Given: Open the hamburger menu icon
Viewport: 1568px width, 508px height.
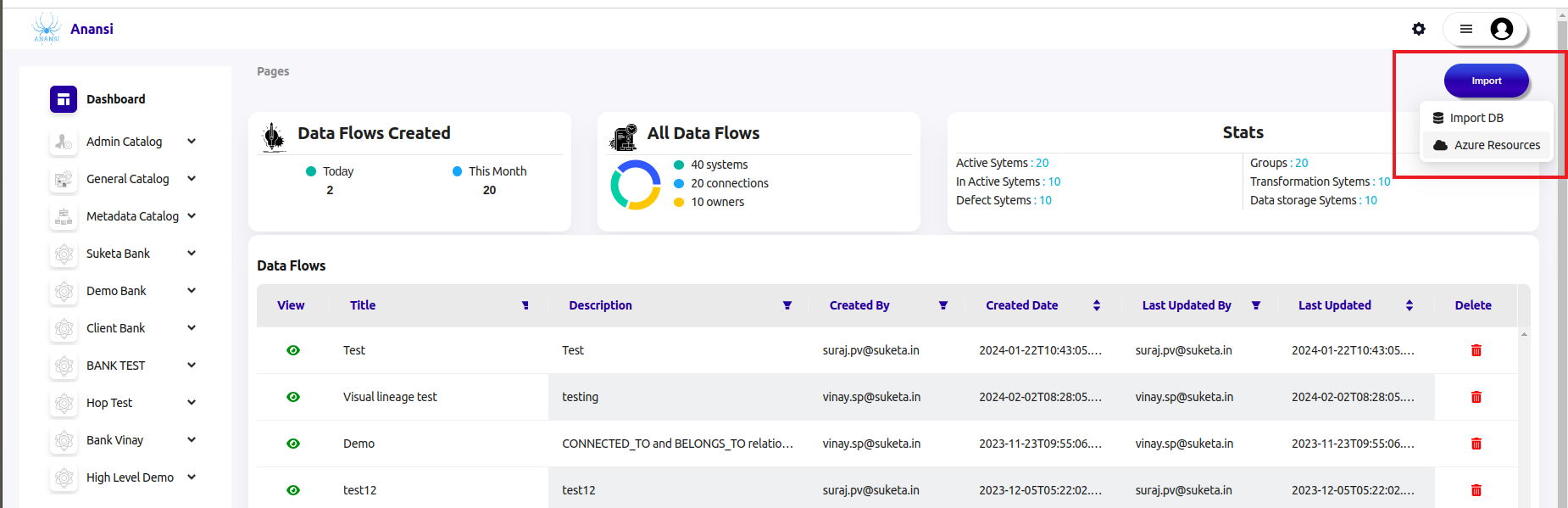Looking at the screenshot, I should point(1465,29).
